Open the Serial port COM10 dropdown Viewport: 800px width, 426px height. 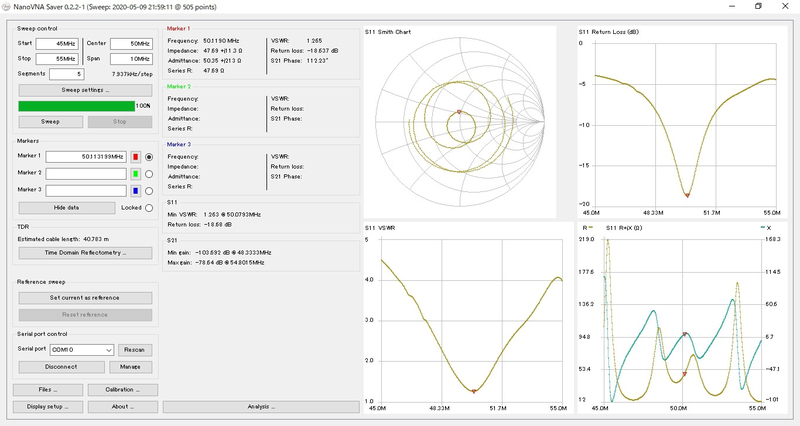click(x=82, y=350)
